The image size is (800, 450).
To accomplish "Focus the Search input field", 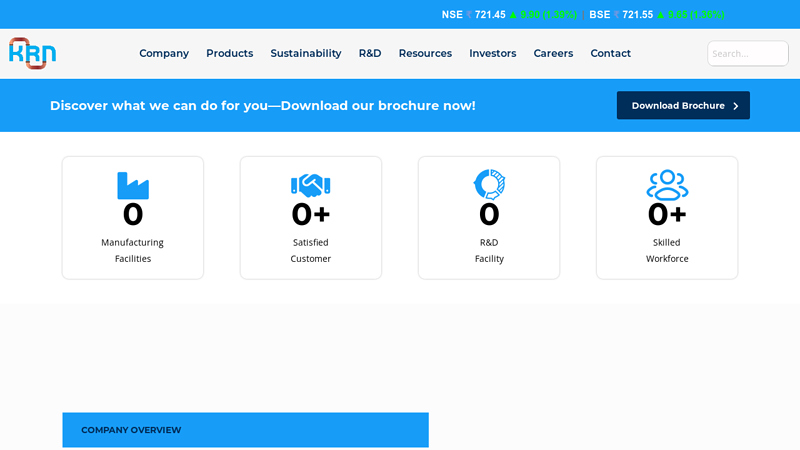I will tap(747, 54).
